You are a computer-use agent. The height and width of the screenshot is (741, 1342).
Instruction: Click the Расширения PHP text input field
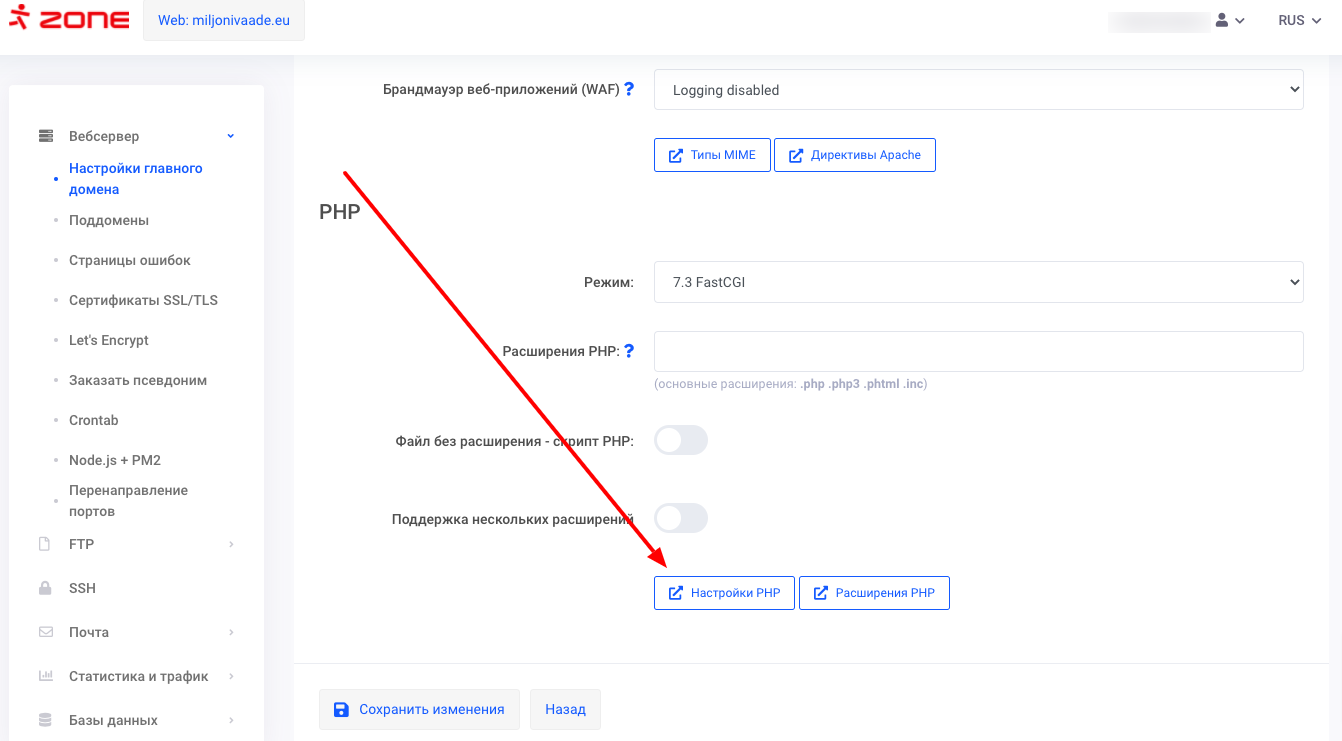click(978, 352)
